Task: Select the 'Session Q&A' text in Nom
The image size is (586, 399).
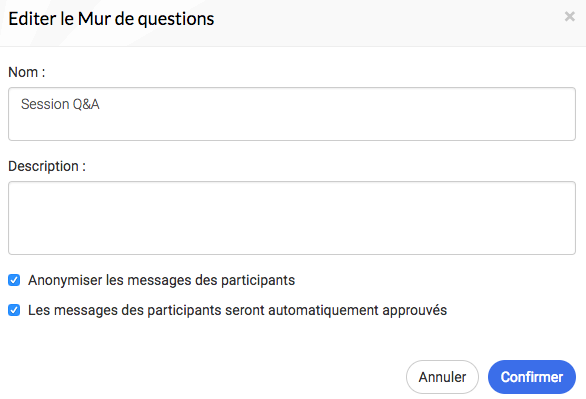Action: [60, 104]
